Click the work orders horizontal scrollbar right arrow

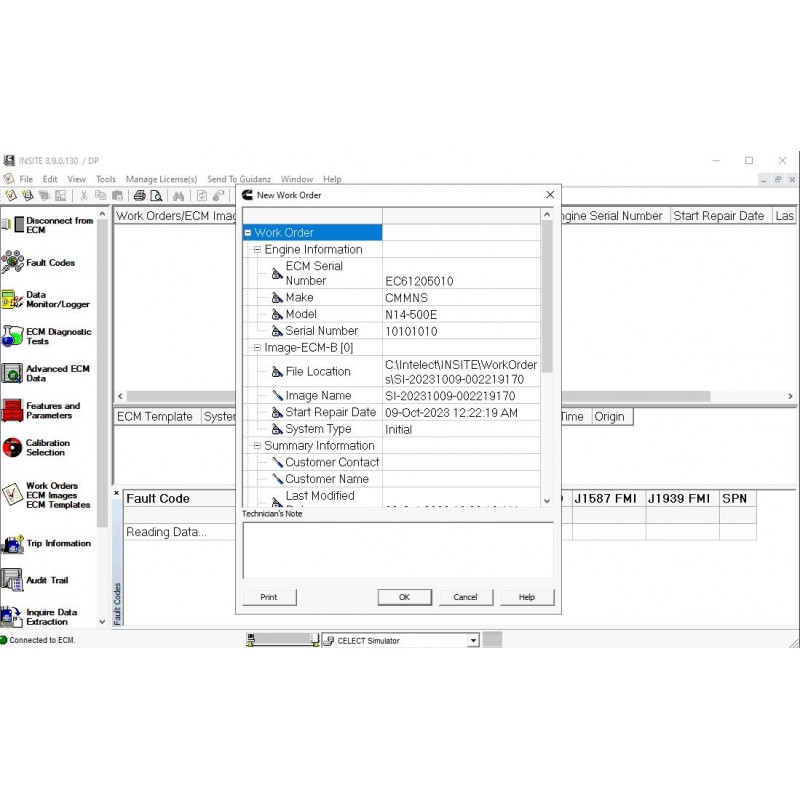[790, 396]
